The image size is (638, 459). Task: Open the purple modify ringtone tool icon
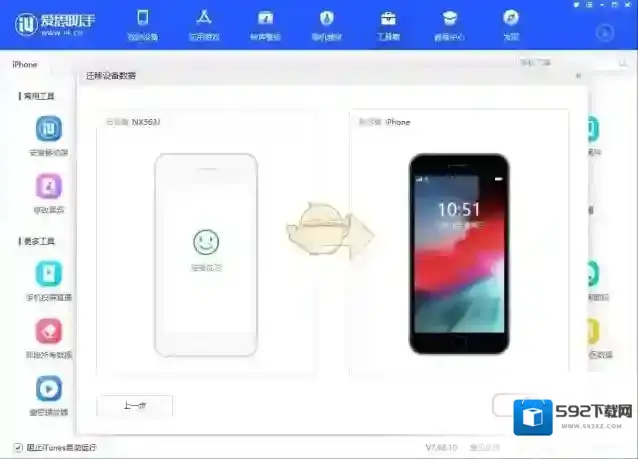pos(49,186)
